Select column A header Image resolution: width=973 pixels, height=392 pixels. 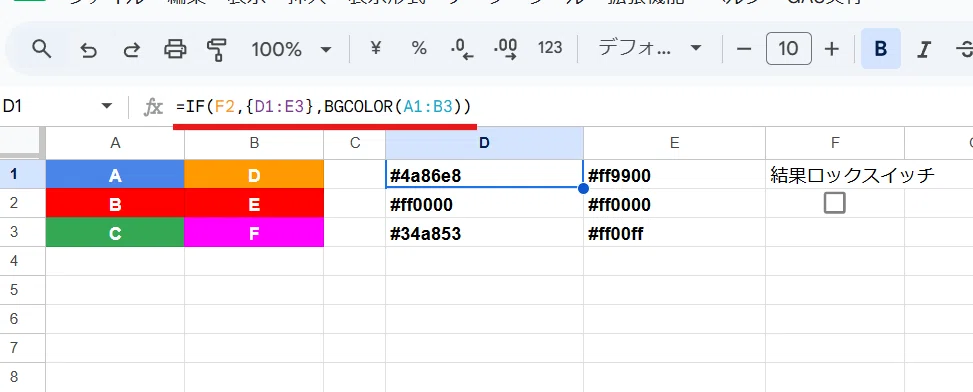coord(115,143)
